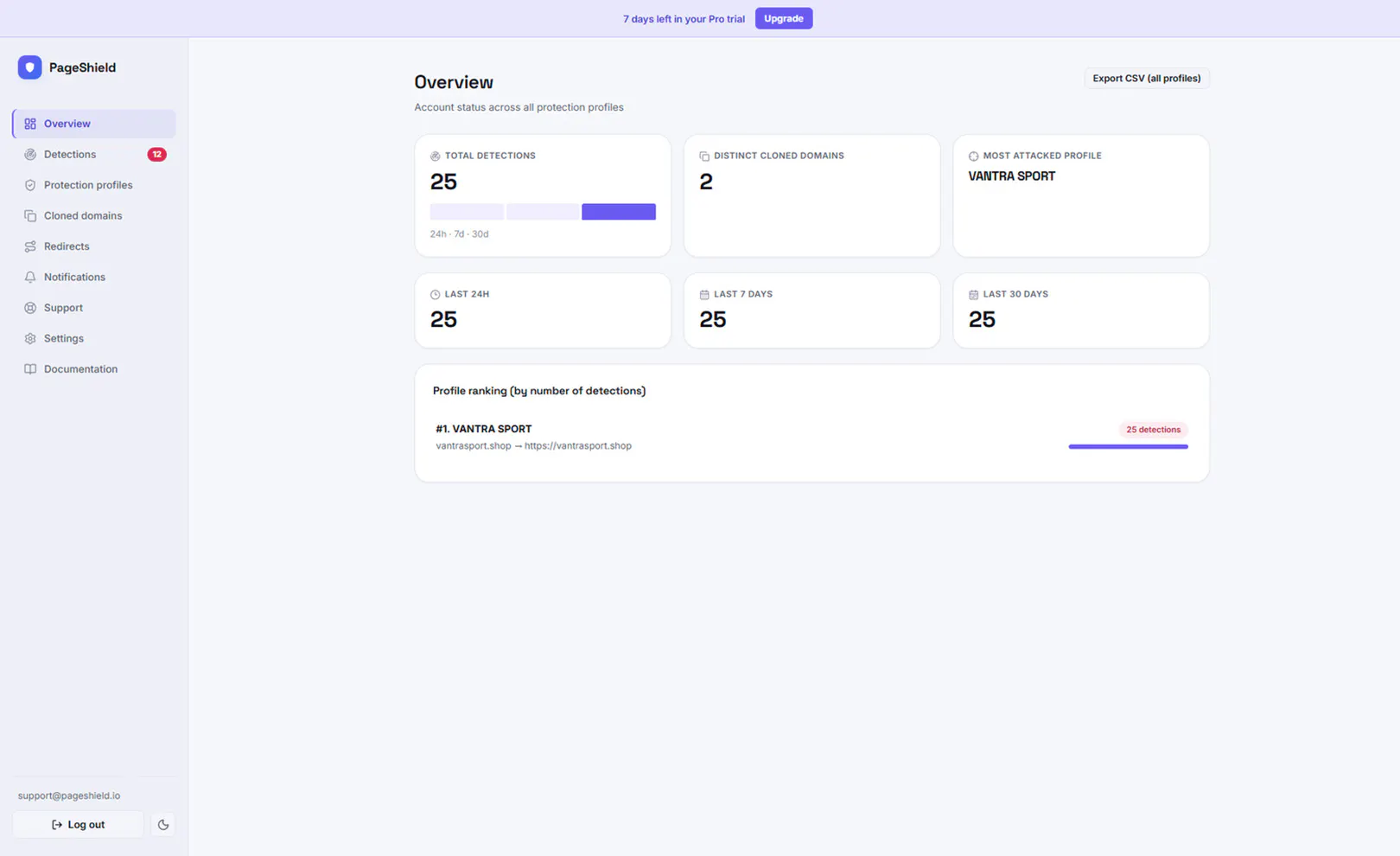The height and width of the screenshot is (856, 1400).
Task: Click the Log out button
Action: pyautogui.click(x=78, y=825)
